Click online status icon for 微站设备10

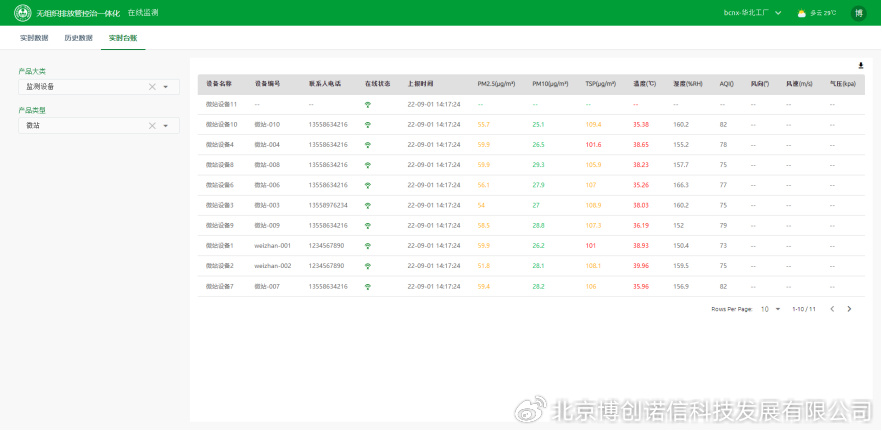pyautogui.click(x=368, y=125)
